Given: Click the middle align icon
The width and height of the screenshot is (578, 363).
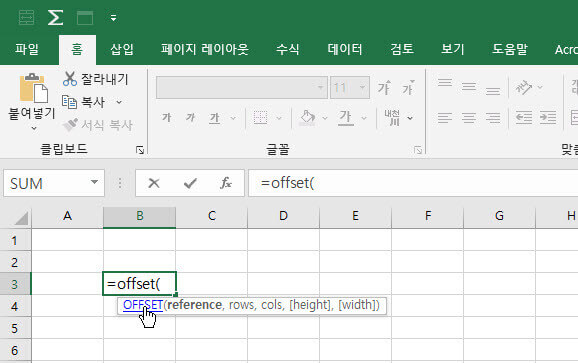Looking at the screenshot, I should pos(469,87).
